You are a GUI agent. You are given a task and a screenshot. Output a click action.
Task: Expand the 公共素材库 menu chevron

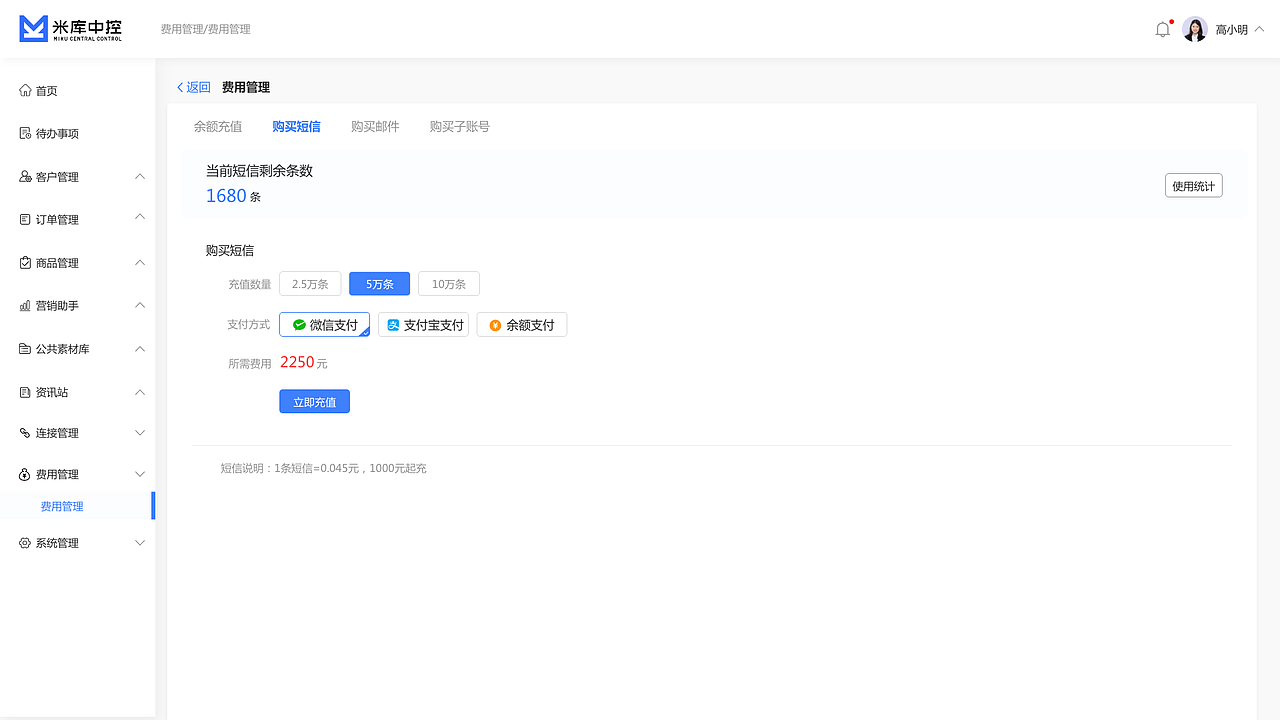pos(140,348)
